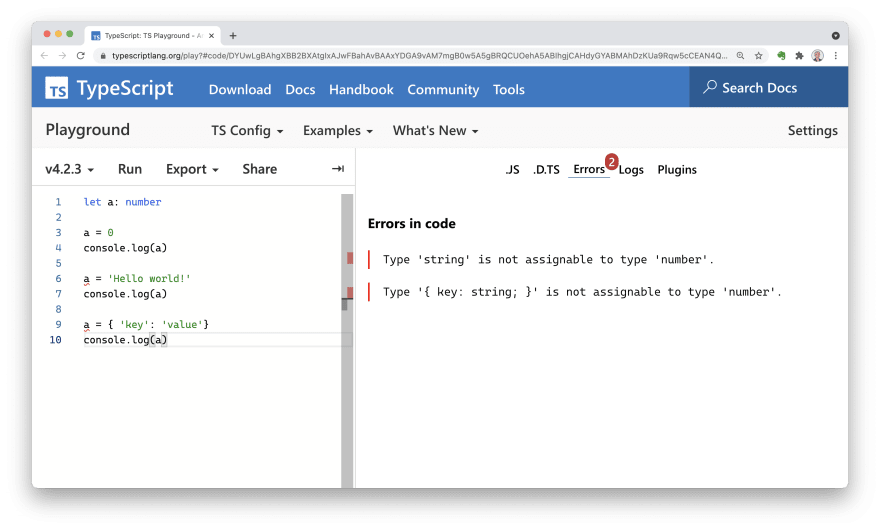Select the TS Playground browser tab

point(153,35)
